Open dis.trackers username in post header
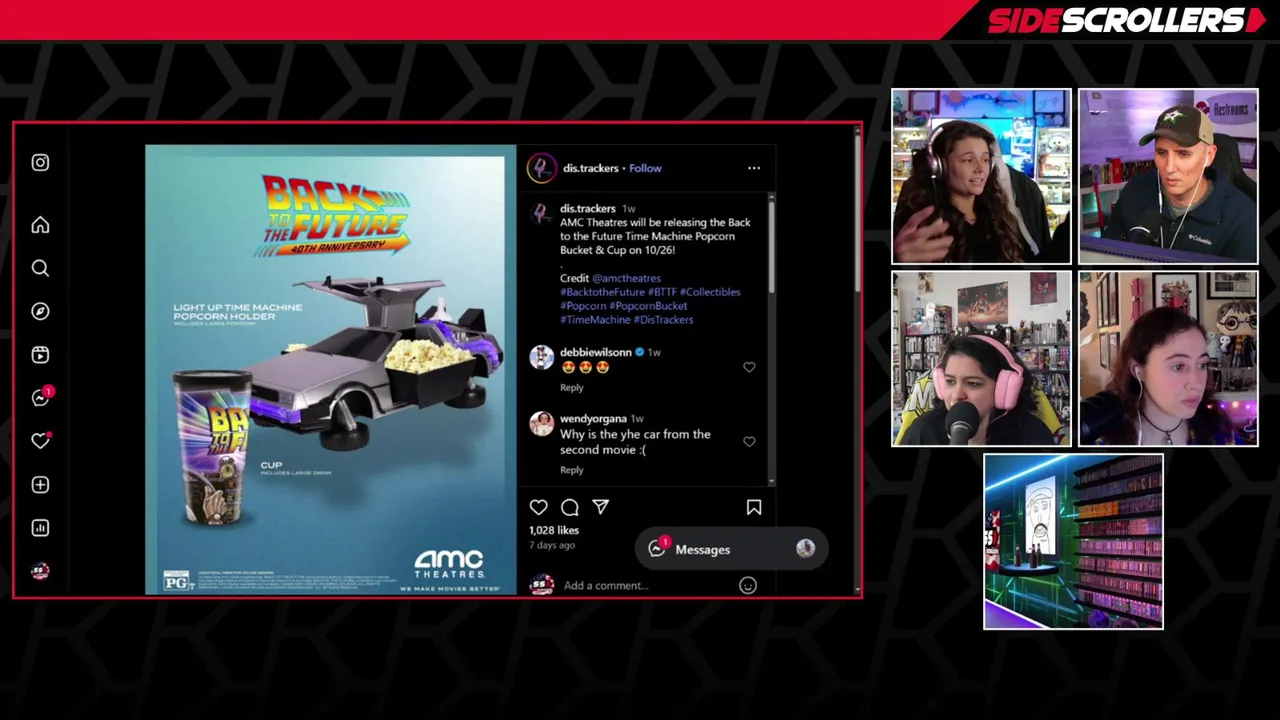Image resolution: width=1280 pixels, height=720 pixels. tap(590, 168)
